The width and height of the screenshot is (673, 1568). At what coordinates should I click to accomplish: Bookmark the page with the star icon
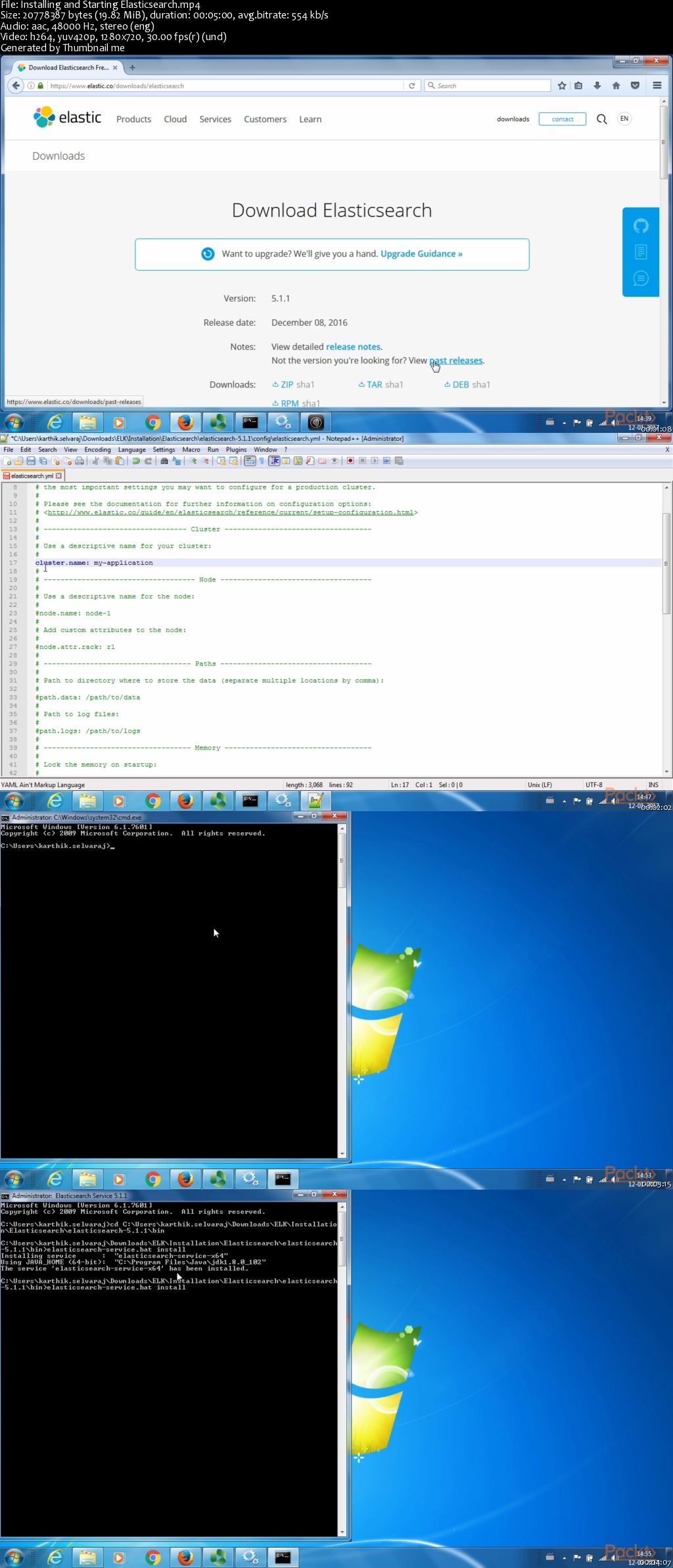point(562,85)
